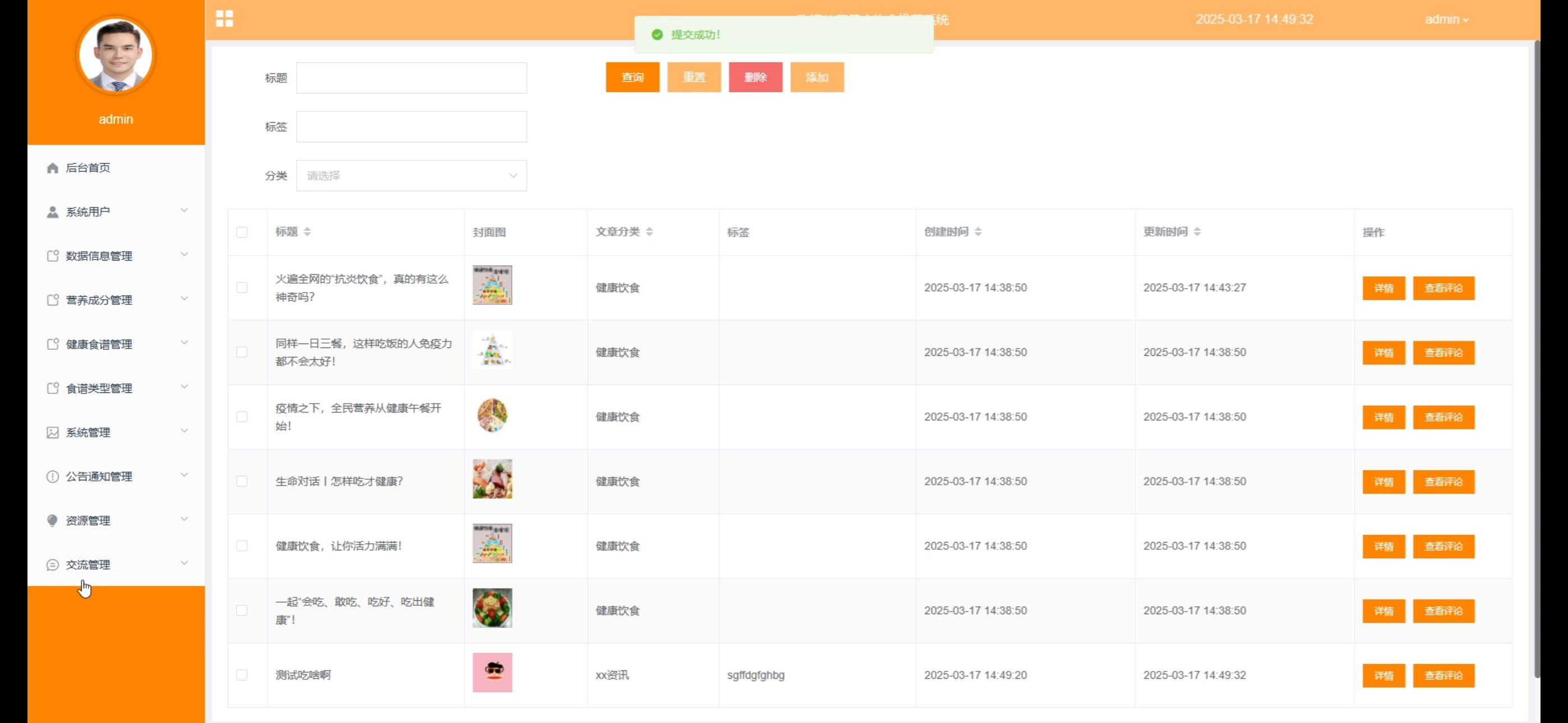
Task: Toggle the select-all checkbox in table header
Action: point(242,233)
